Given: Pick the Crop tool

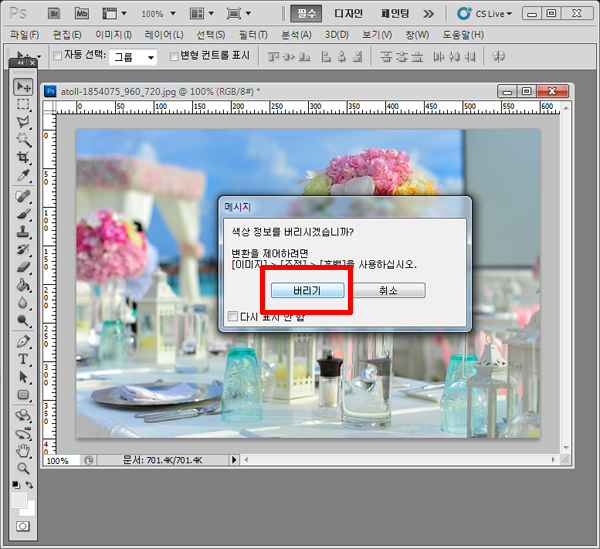Looking at the screenshot, I should tap(23, 158).
